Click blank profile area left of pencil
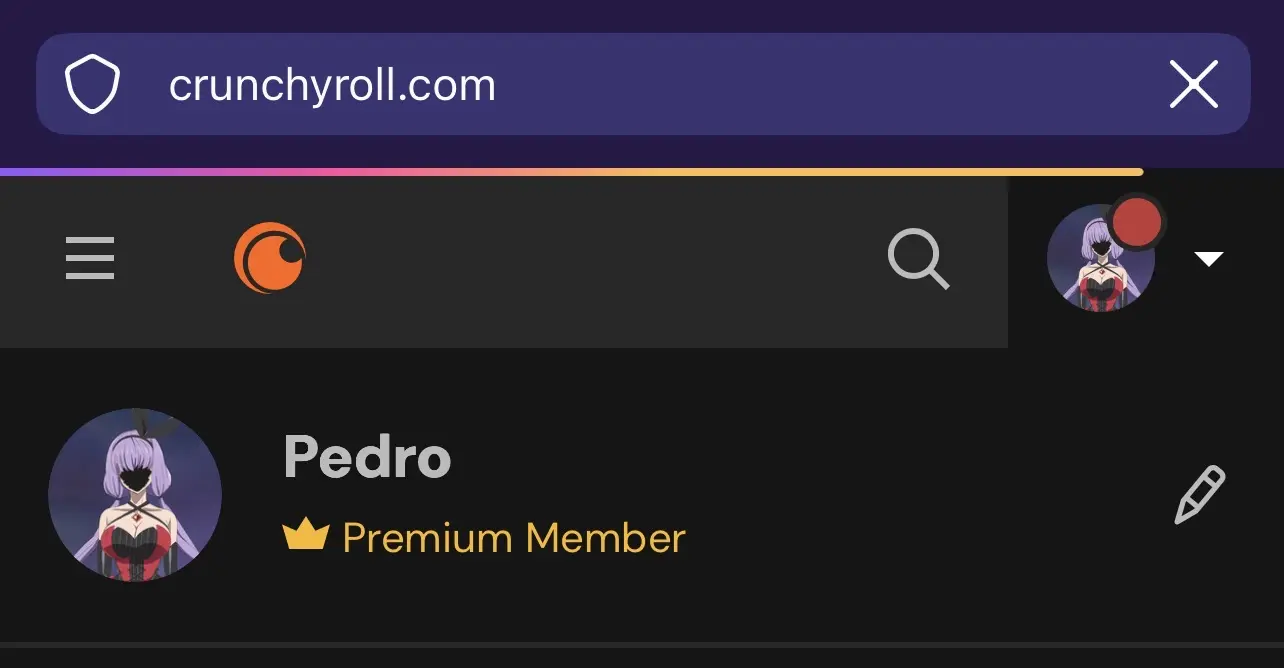This screenshot has width=1284, height=668. (930, 495)
